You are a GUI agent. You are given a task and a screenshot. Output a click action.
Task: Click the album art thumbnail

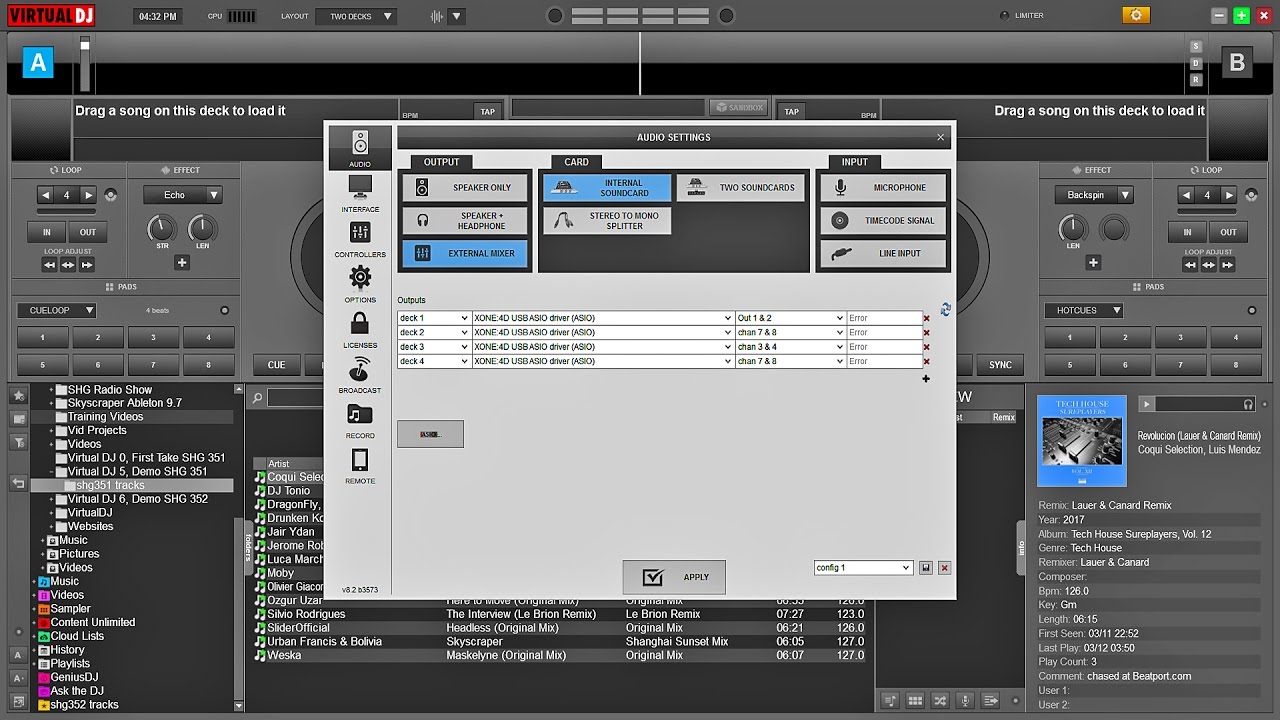tap(1082, 441)
